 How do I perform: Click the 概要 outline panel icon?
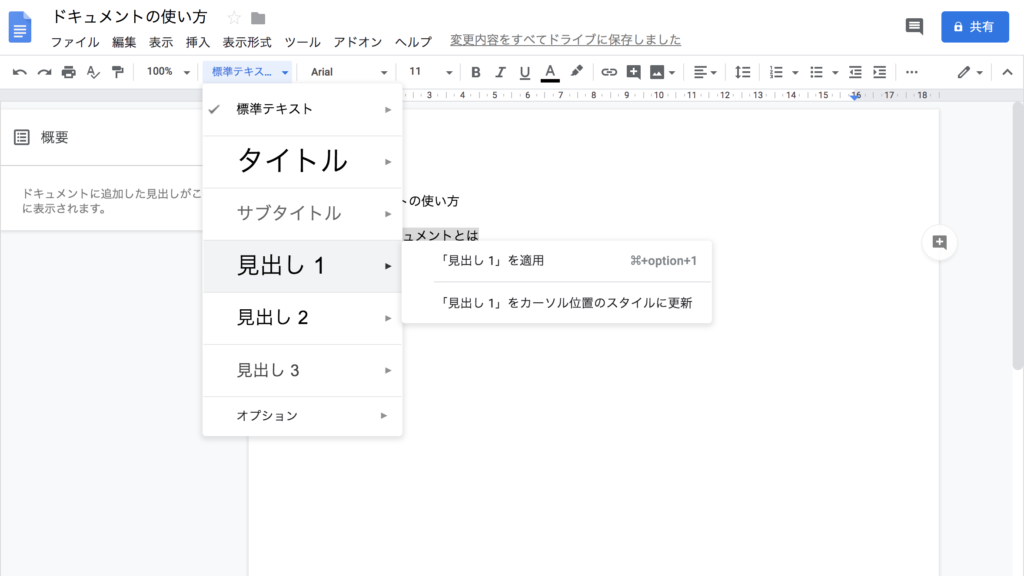[22, 137]
